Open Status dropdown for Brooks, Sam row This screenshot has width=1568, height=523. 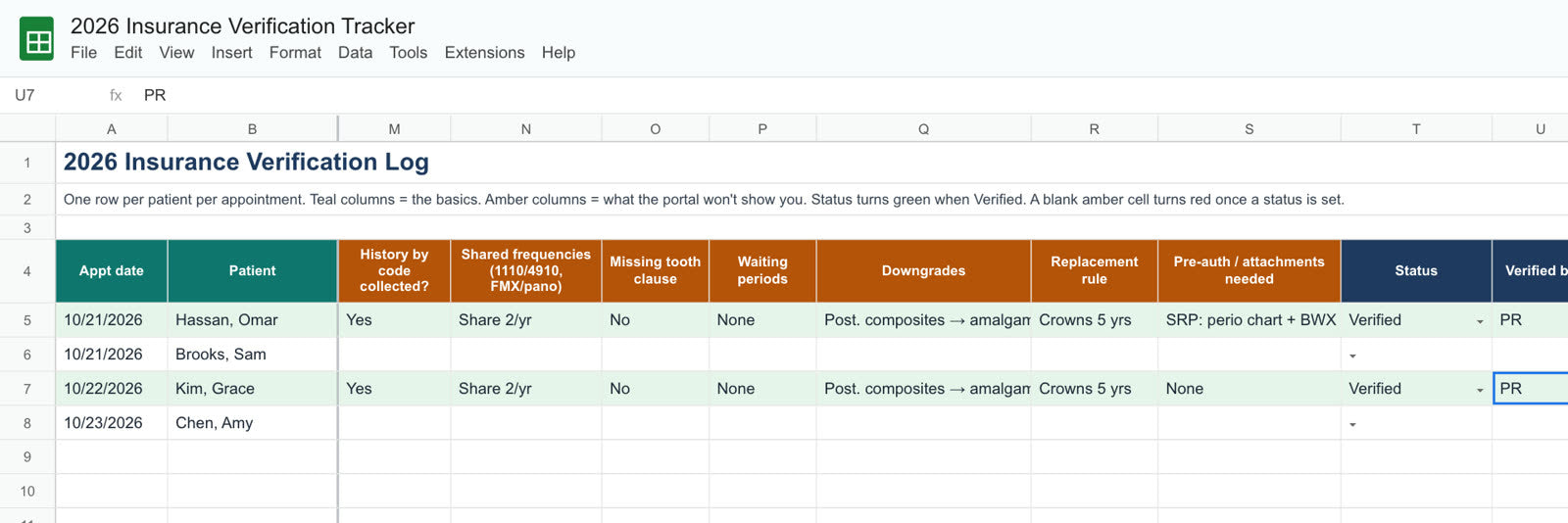click(1352, 356)
